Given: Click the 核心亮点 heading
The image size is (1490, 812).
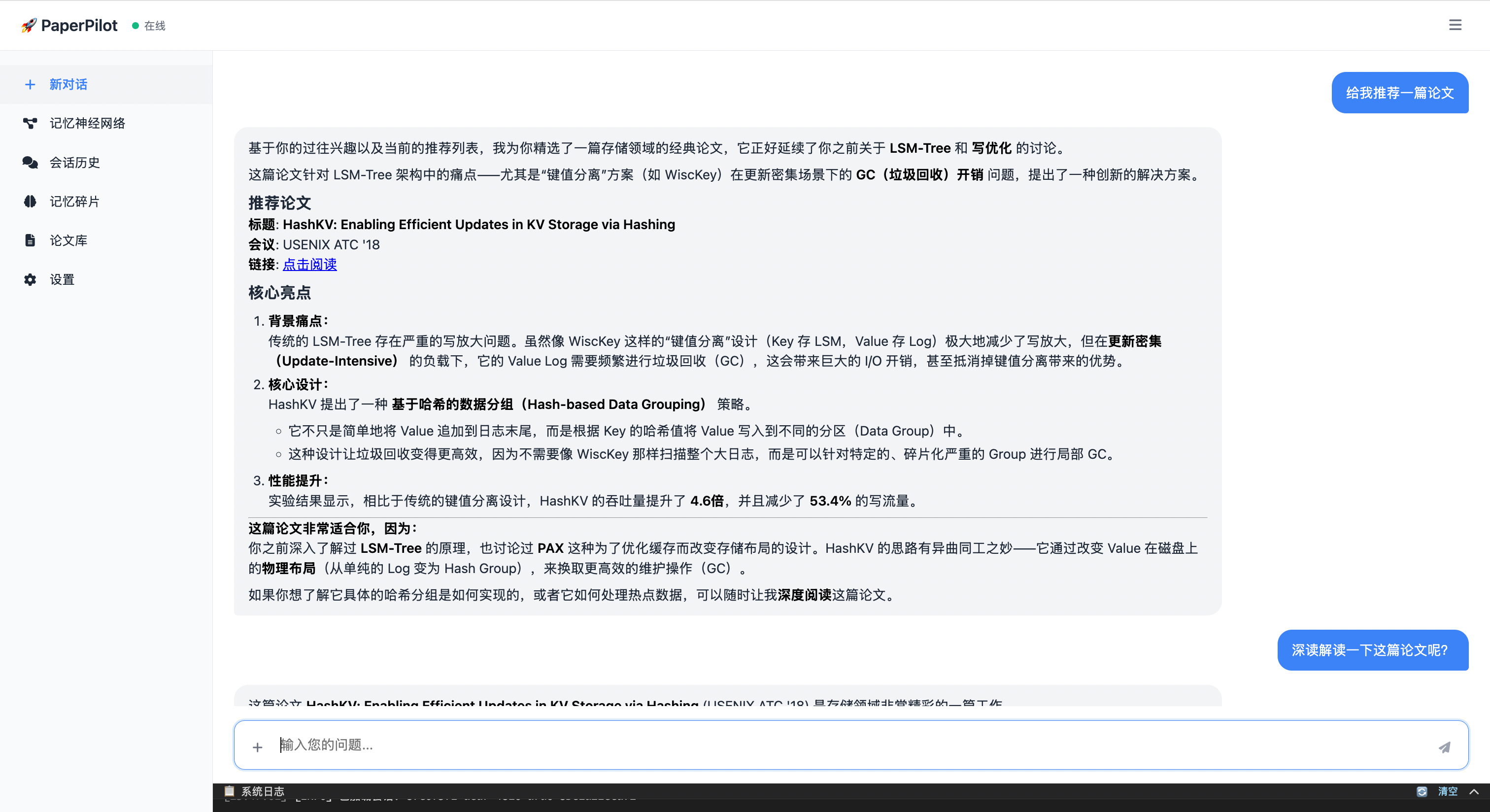Looking at the screenshot, I should 279,293.
